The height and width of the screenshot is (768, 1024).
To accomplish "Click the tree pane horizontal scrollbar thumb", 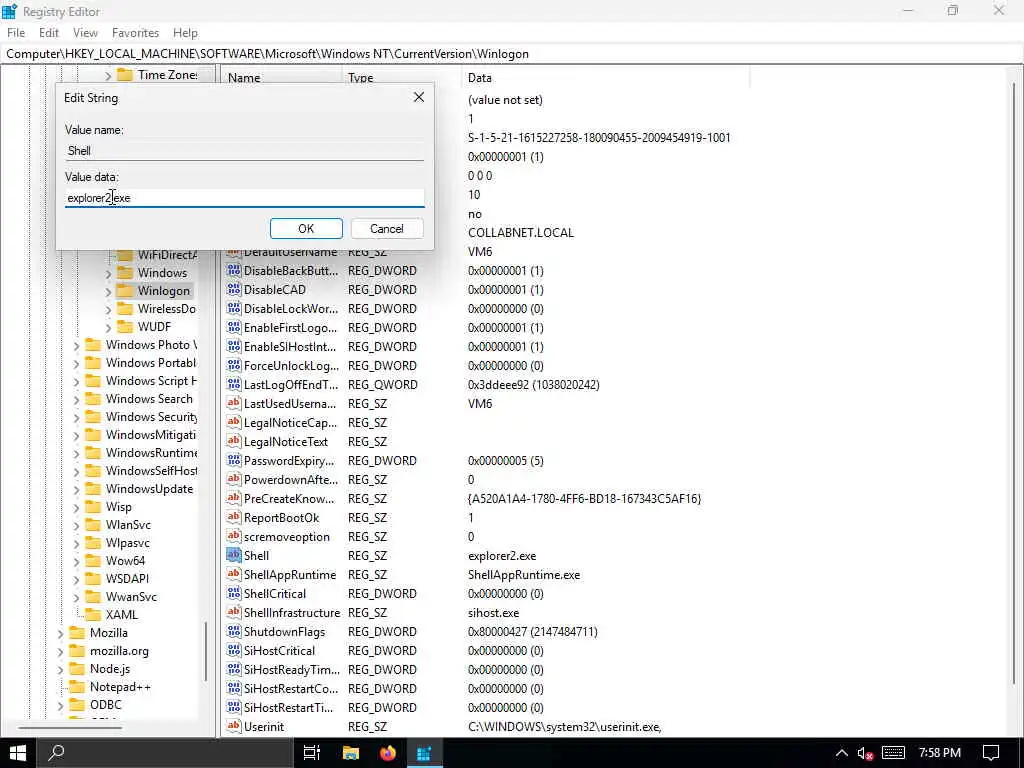I will [71, 728].
